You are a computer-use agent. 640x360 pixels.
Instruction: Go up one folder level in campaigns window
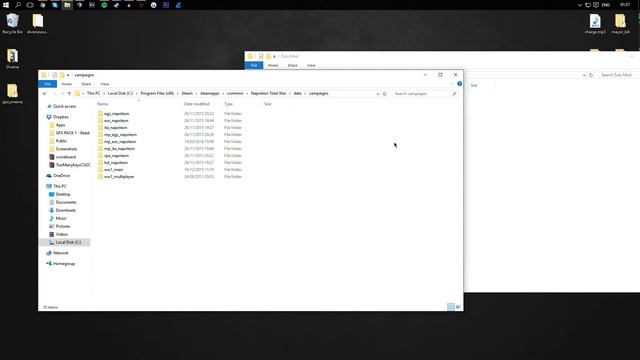point(69,93)
